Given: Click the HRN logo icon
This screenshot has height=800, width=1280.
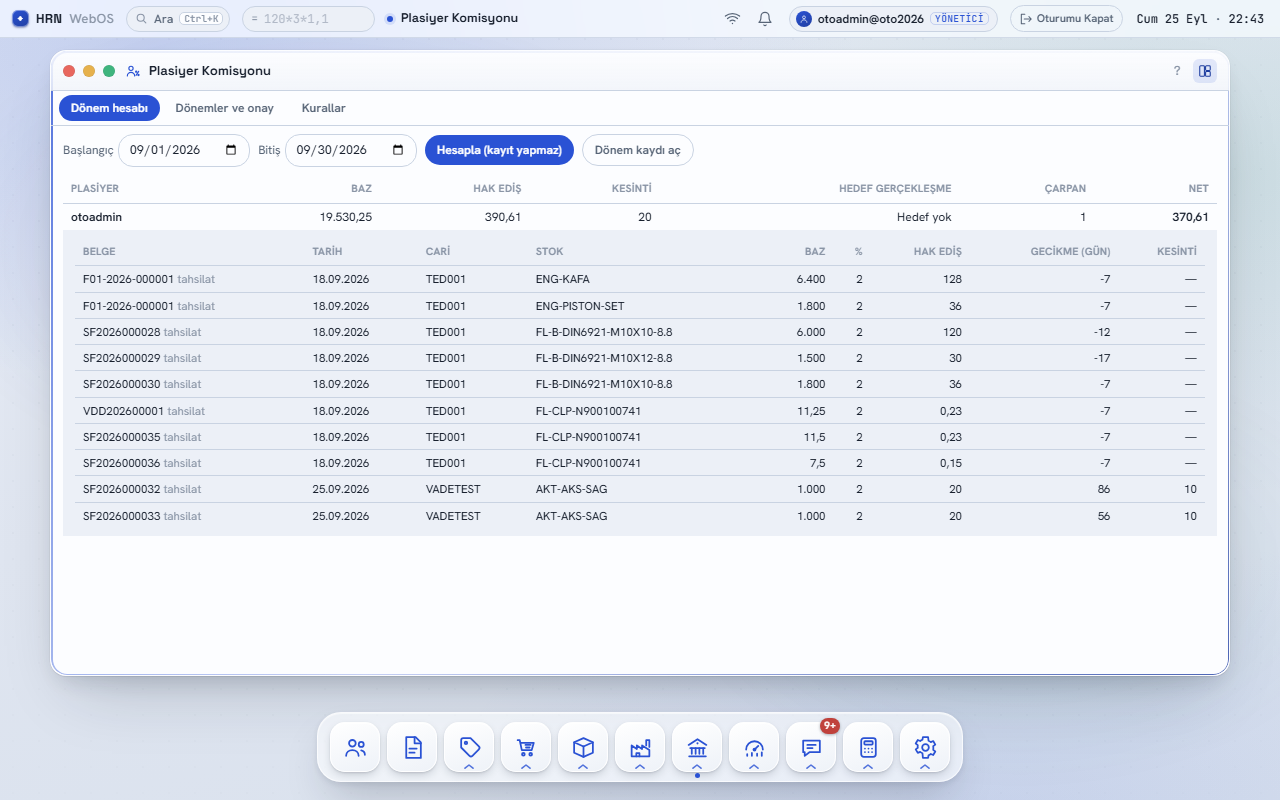Looking at the screenshot, I should pos(20,18).
